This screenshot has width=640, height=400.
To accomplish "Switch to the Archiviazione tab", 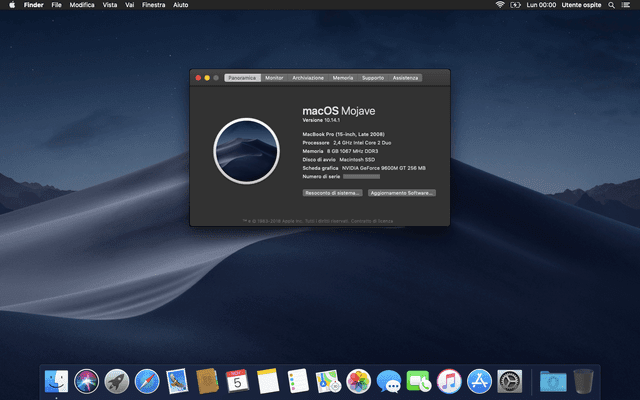I will click(308, 78).
